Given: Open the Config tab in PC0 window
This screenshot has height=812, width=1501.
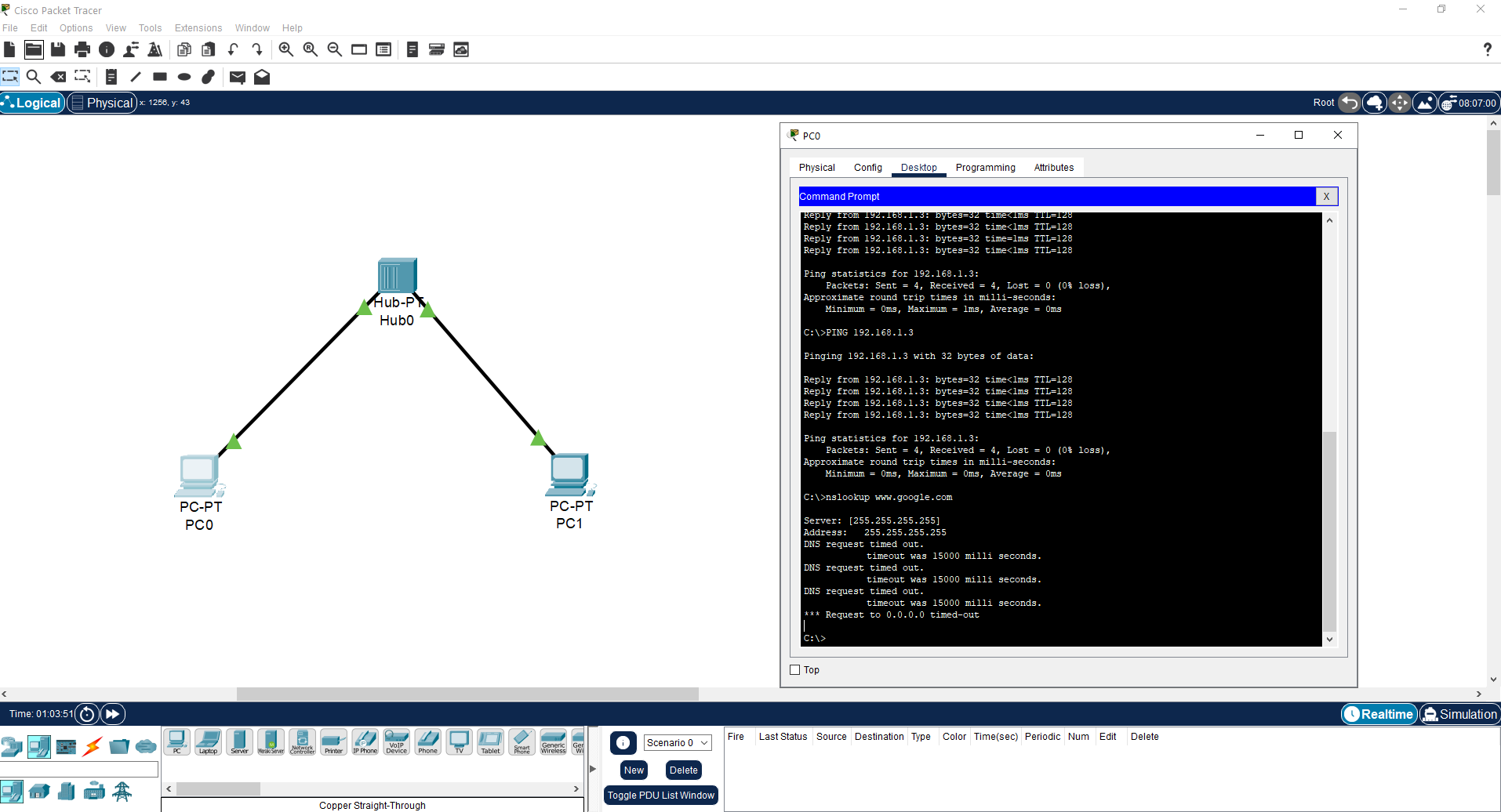Looking at the screenshot, I should (868, 168).
